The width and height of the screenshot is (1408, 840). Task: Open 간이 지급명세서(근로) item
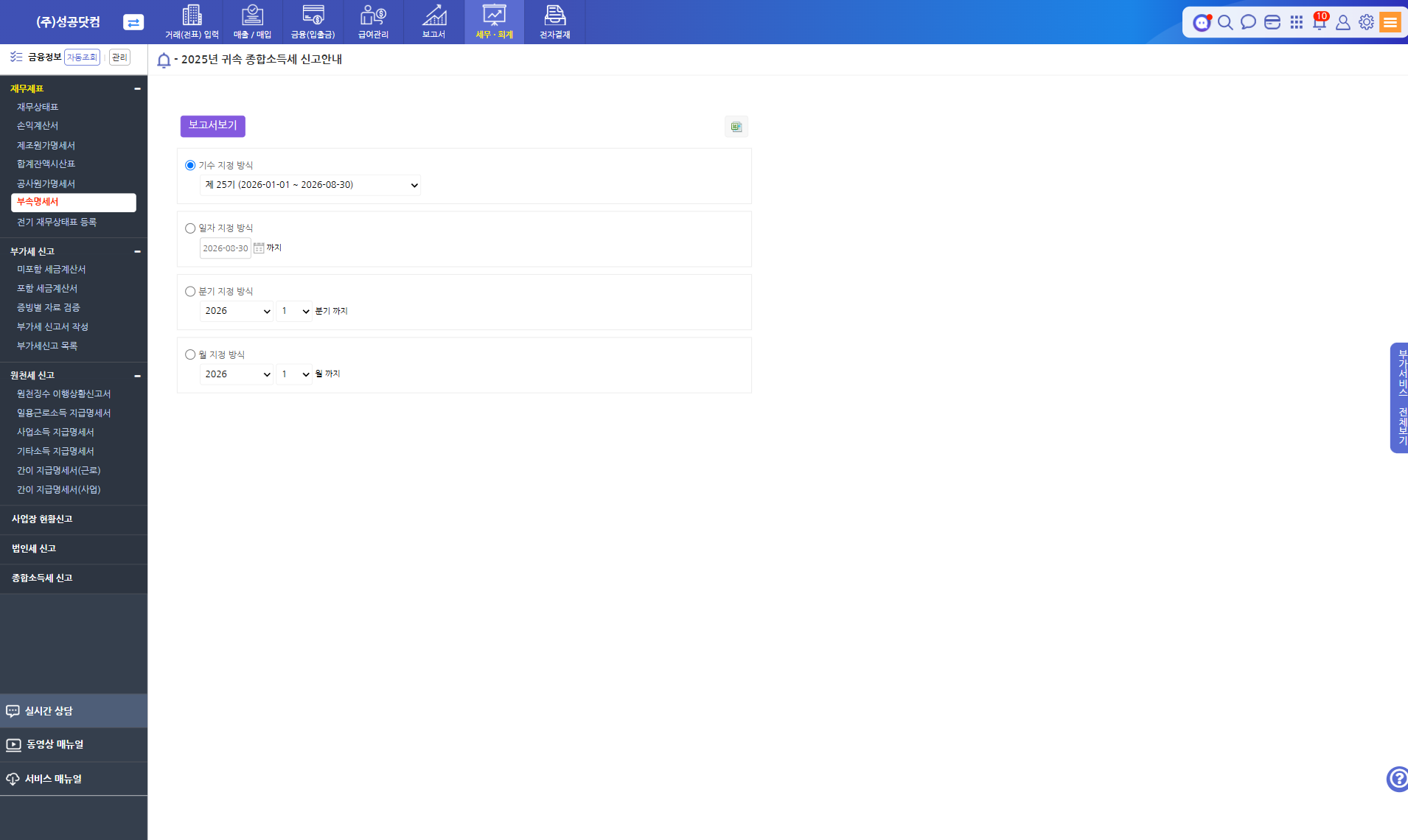(x=58, y=471)
